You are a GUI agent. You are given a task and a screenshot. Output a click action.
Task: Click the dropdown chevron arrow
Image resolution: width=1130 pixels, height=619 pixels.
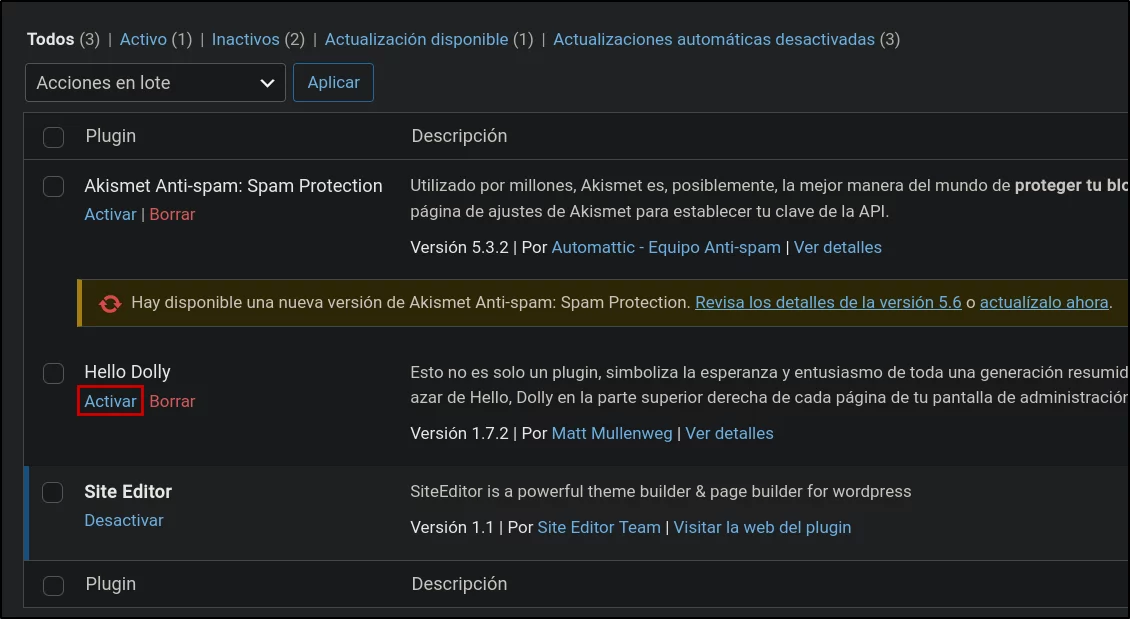pyautogui.click(x=267, y=84)
